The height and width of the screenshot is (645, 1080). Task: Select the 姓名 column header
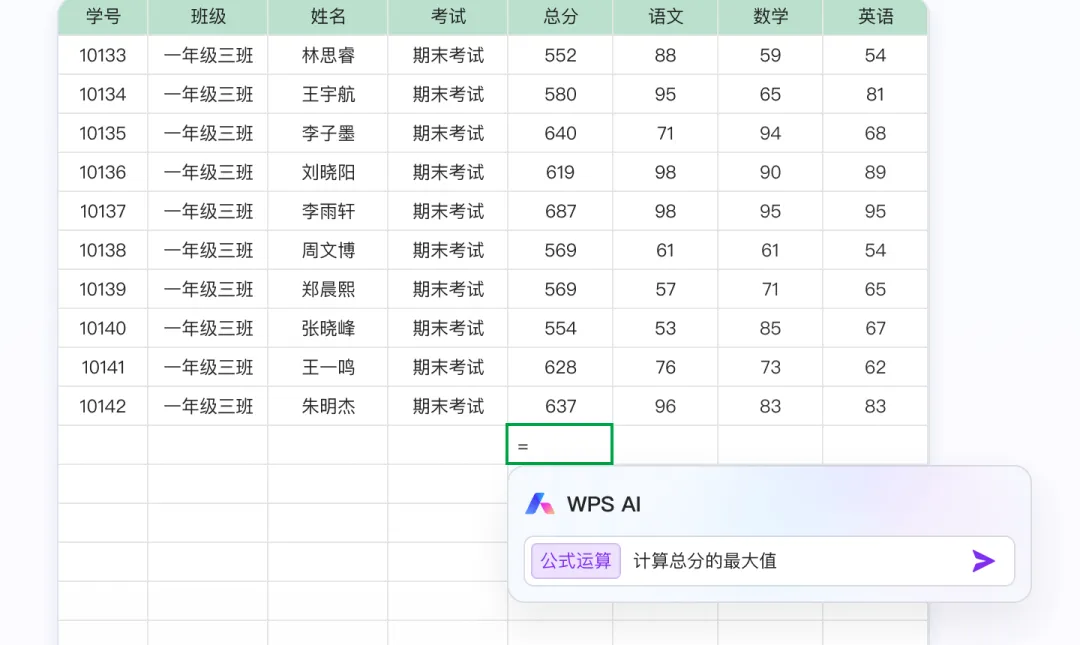327,17
